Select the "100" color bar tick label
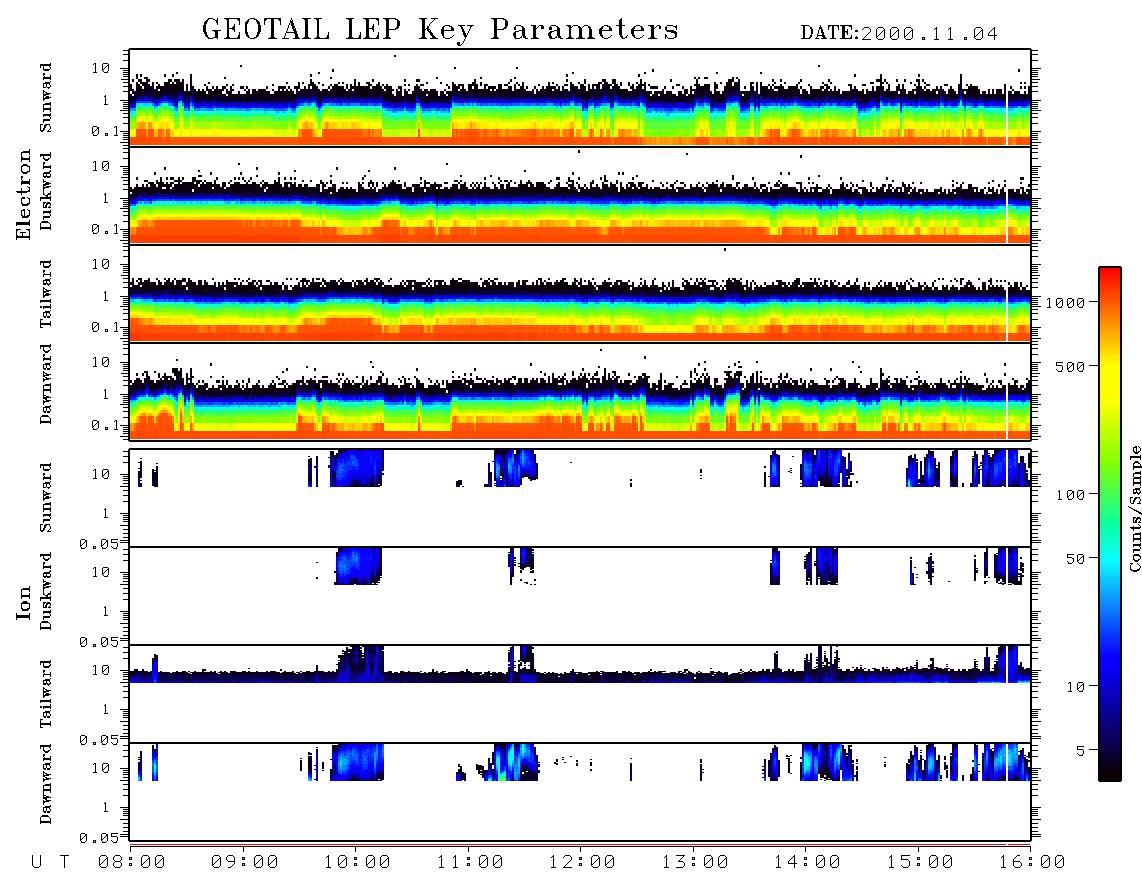This screenshot has width=1142, height=880. 1070,495
